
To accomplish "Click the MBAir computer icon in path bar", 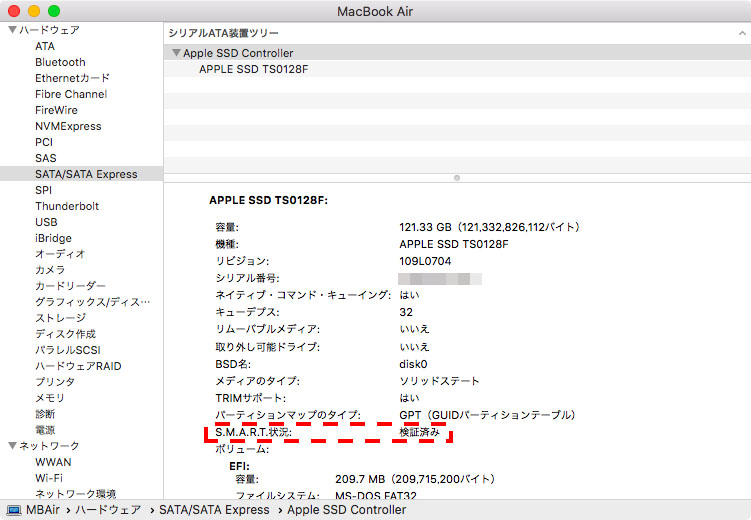I will click(14, 510).
